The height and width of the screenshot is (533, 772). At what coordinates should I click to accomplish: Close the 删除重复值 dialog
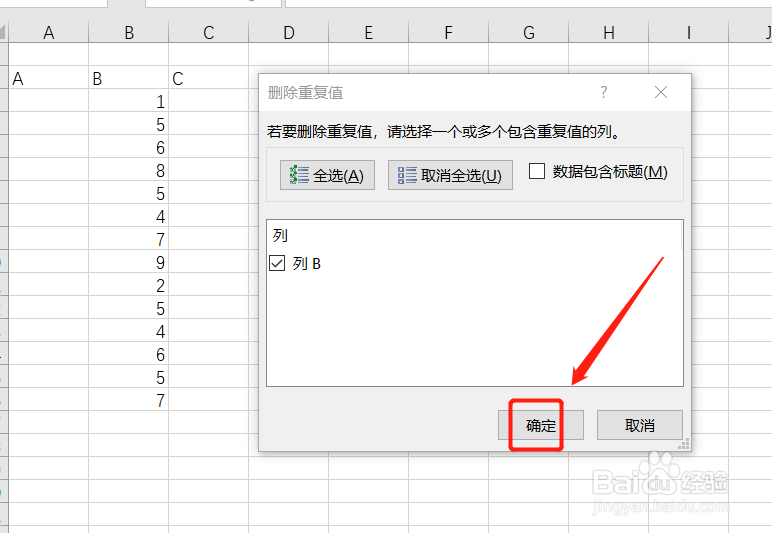pyautogui.click(x=661, y=92)
